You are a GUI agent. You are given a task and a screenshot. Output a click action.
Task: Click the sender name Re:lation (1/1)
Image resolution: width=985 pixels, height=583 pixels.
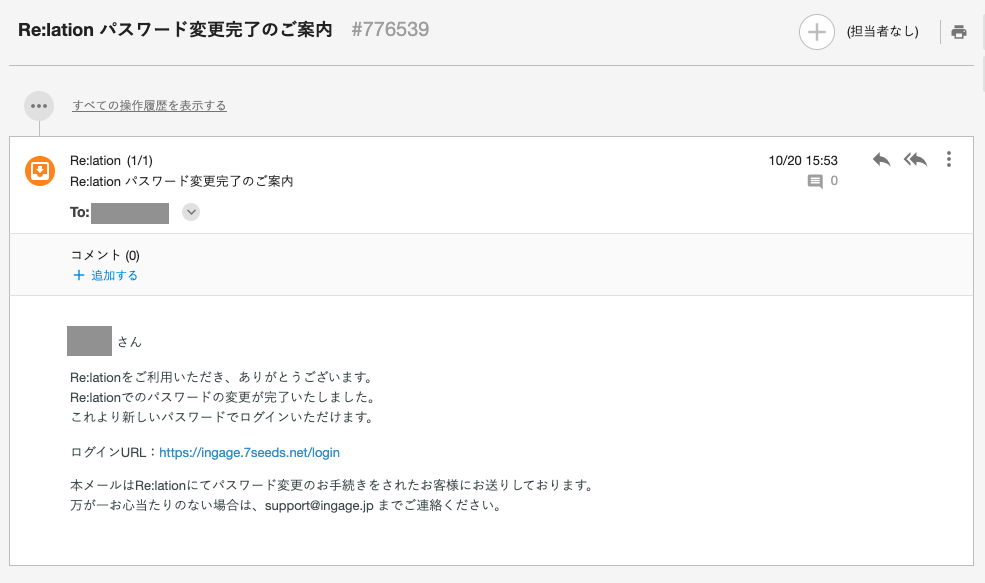pyautogui.click(x=111, y=161)
